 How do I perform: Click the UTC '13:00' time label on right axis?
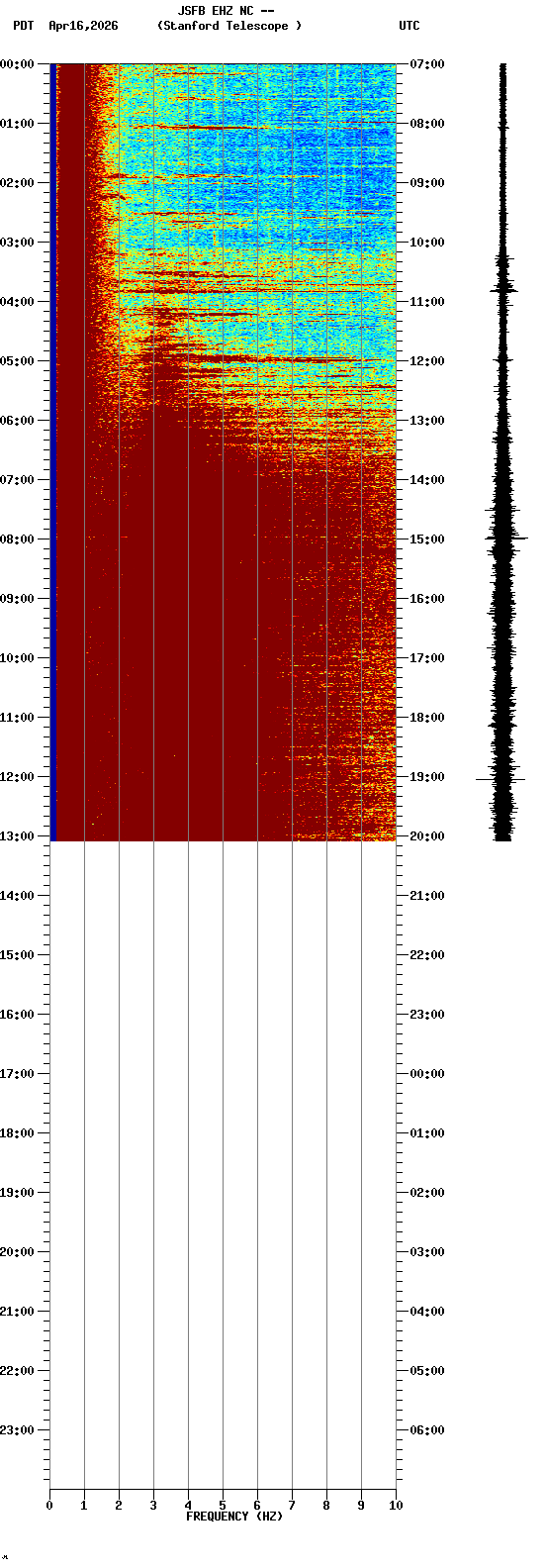point(427,421)
